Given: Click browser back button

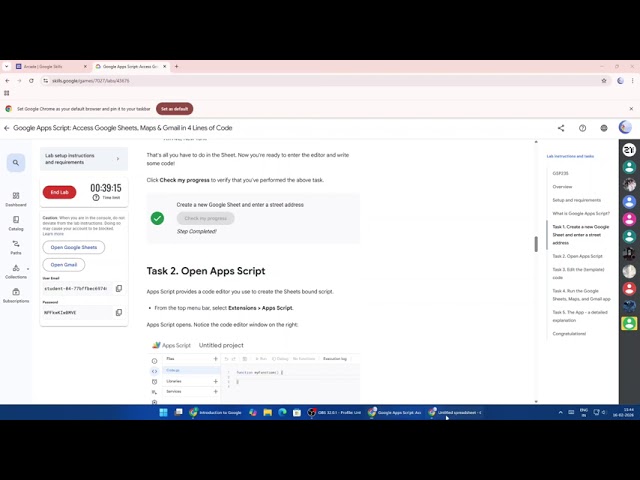Looking at the screenshot, I should point(7,81).
